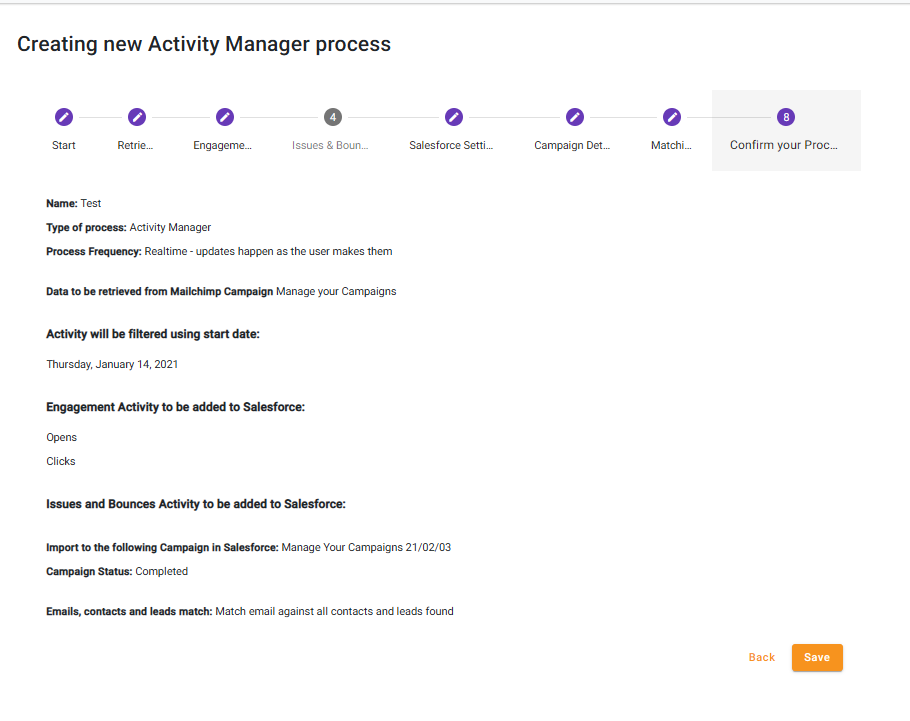The image size is (910, 721).
Task: Click the pencil icon above Campaign Det...
Action: coord(575,117)
